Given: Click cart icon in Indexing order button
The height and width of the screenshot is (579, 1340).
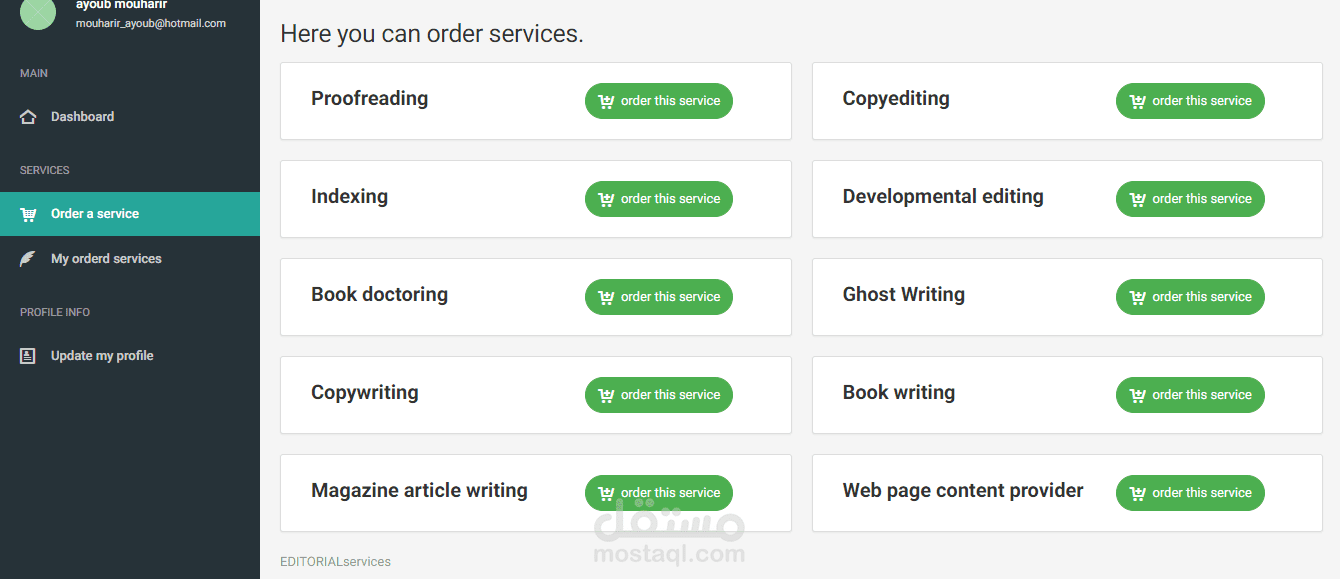Looking at the screenshot, I should pyautogui.click(x=606, y=199).
